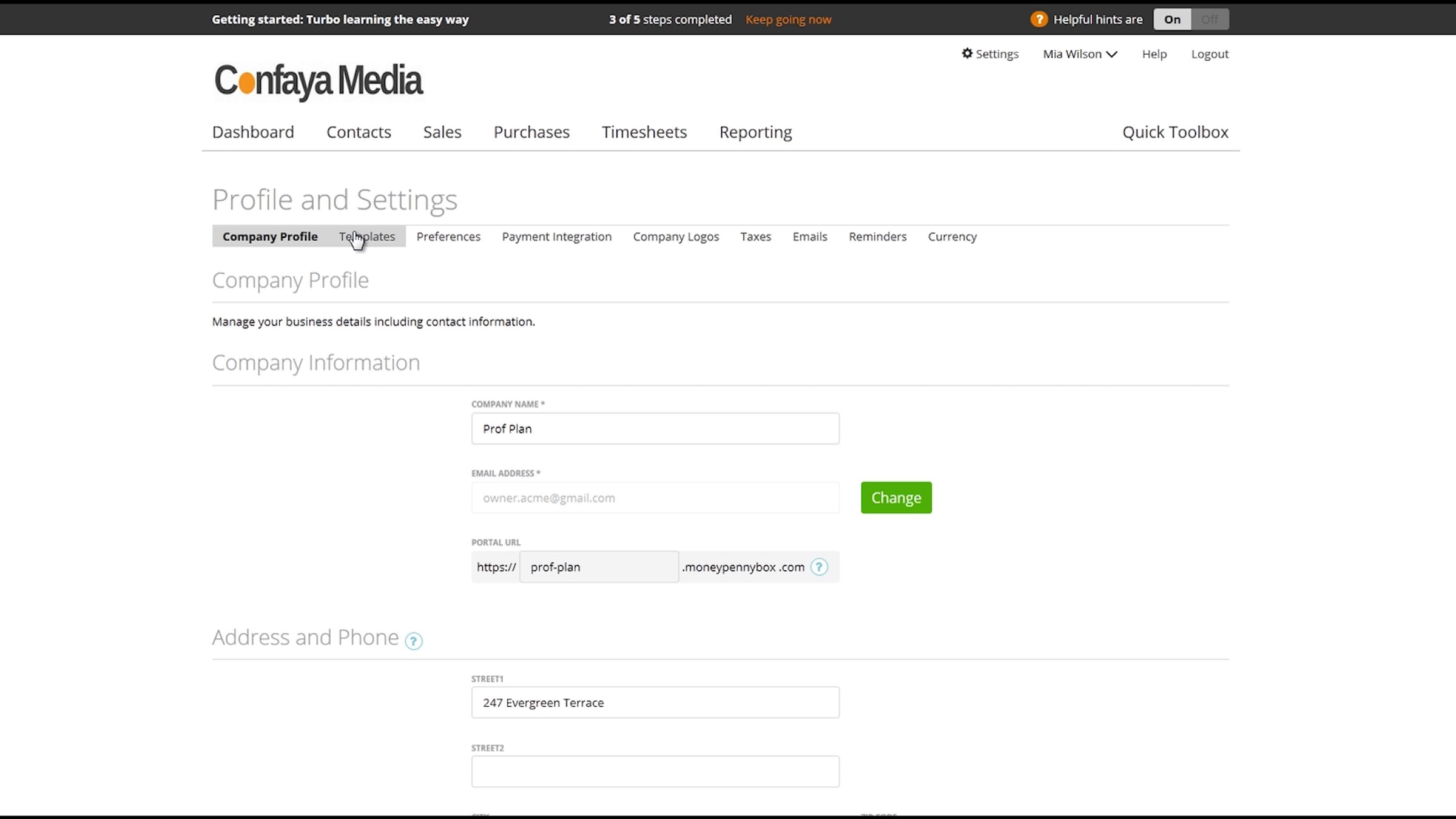
Task: Go to the Company Logos tab
Action: (x=676, y=237)
